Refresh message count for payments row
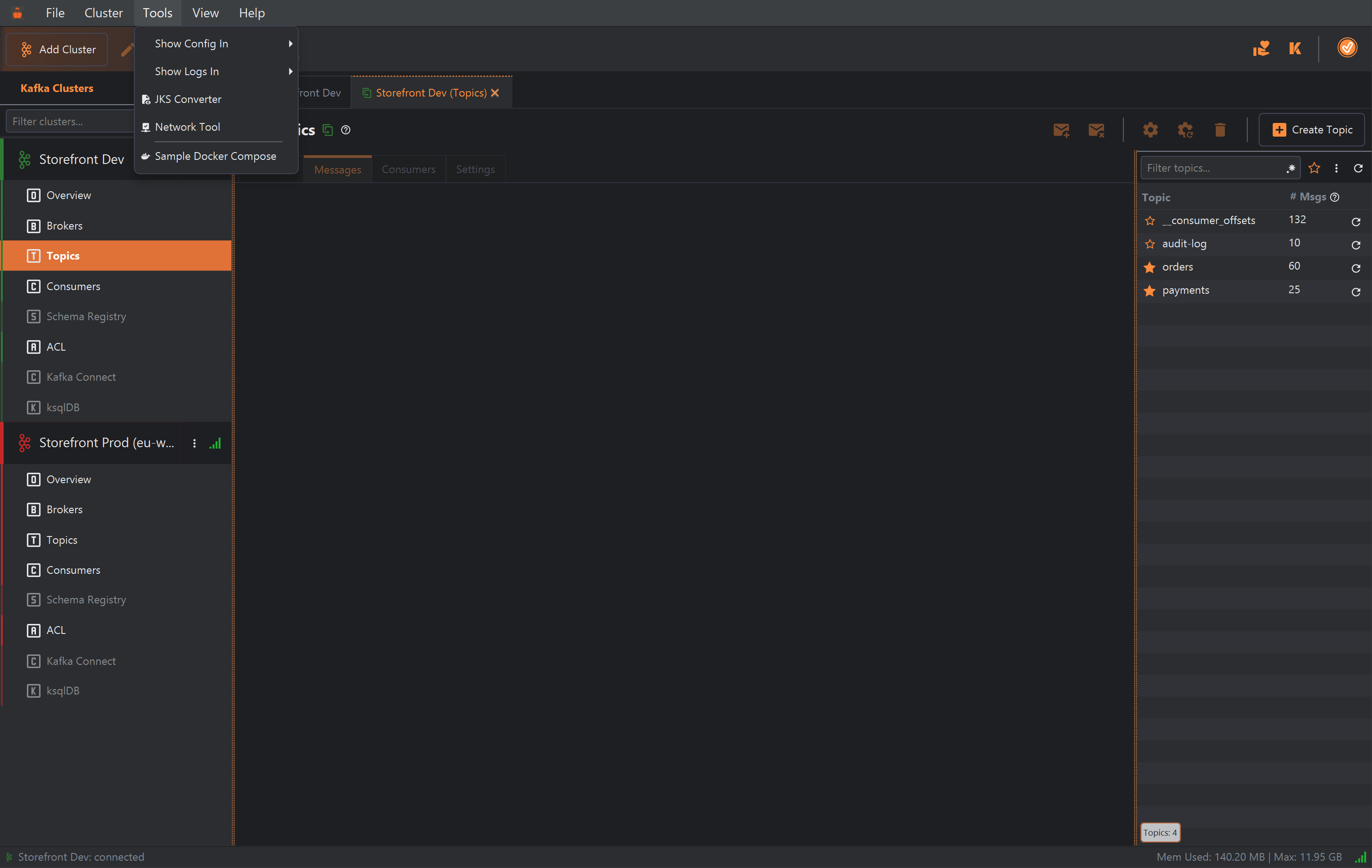Image resolution: width=1372 pixels, height=868 pixels. (1356, 291)
